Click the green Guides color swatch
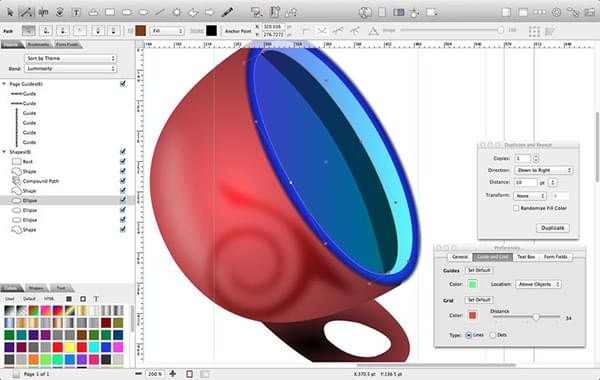600x380 pixels. point(473,284)
